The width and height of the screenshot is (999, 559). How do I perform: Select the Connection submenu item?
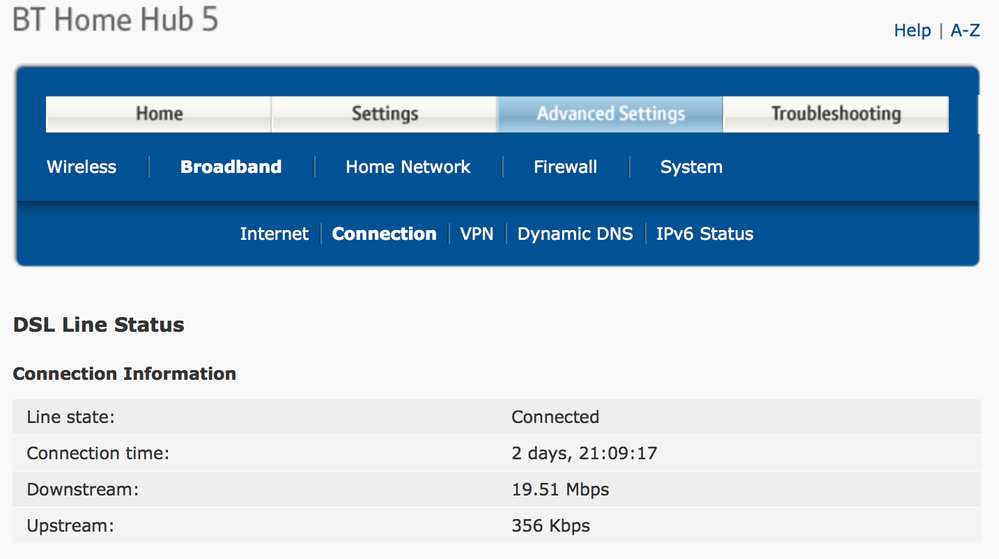[384, 234]
